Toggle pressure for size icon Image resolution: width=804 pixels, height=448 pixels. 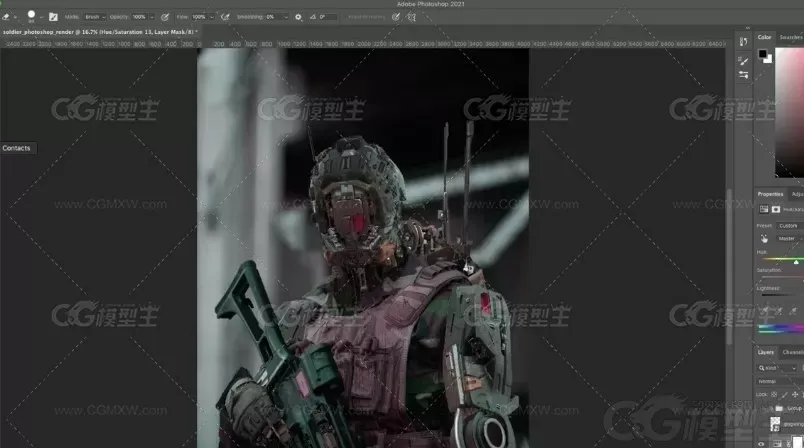396,17
